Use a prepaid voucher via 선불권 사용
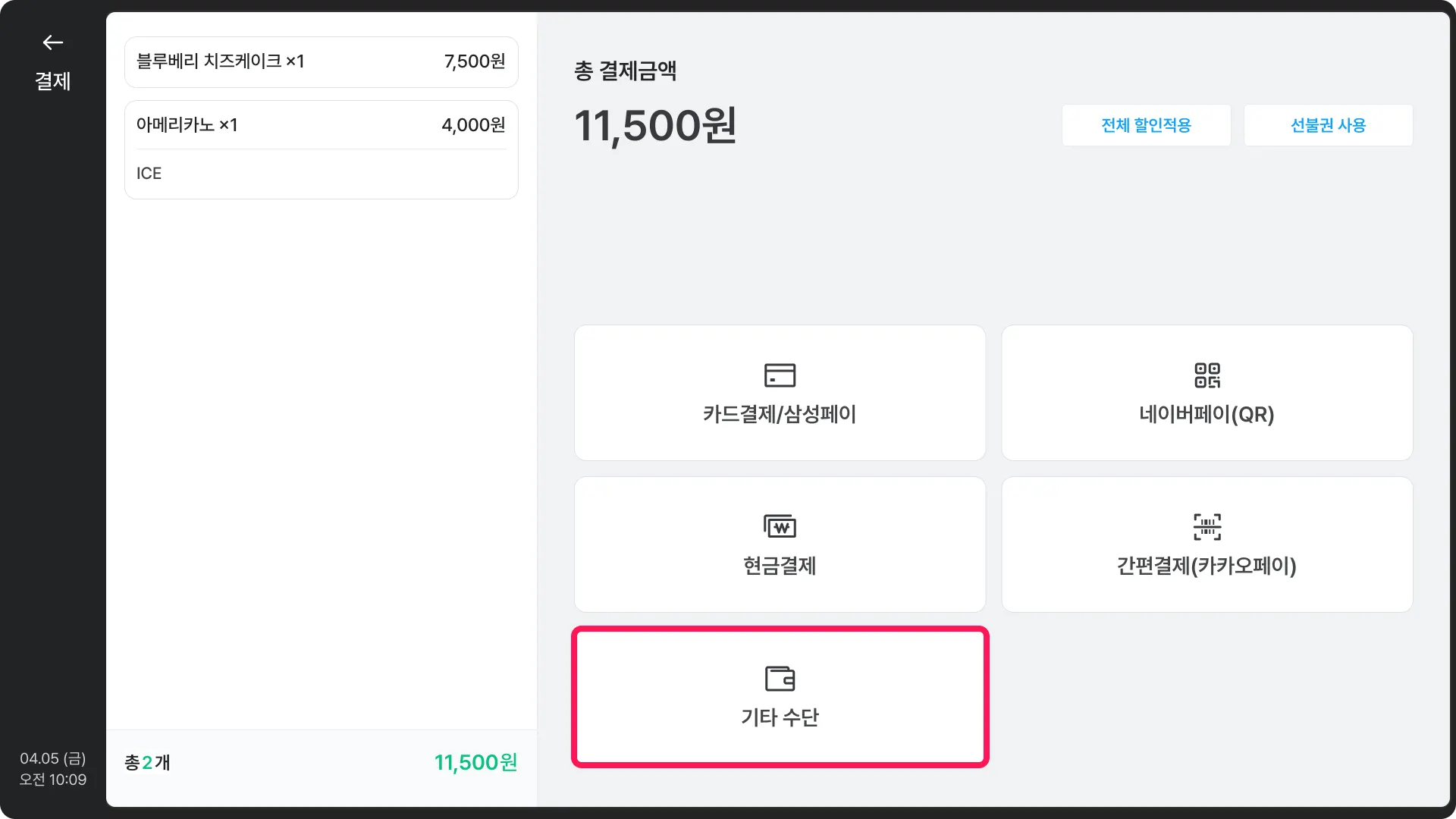1456x819 pixels. 1328,125
